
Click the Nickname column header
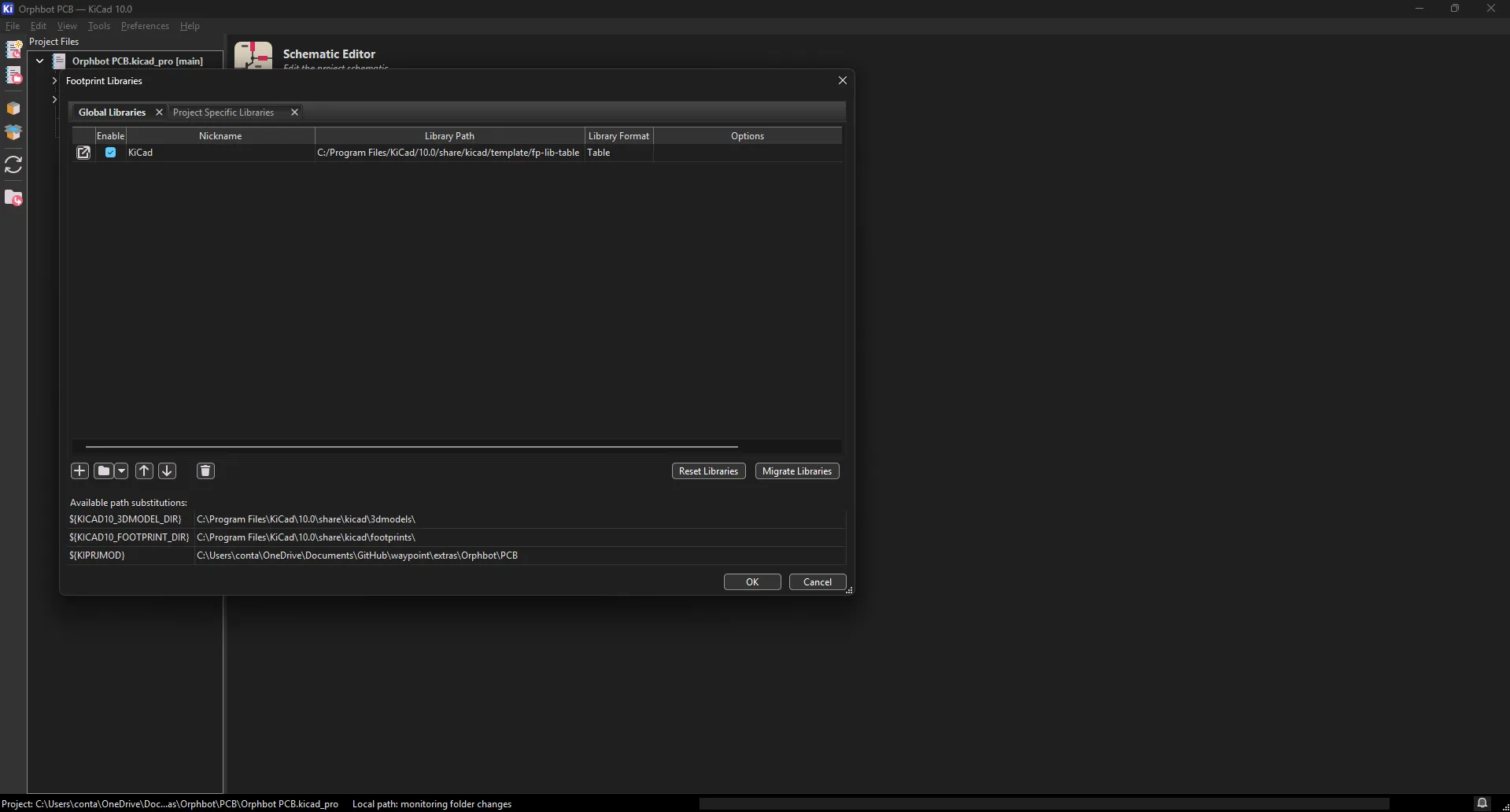[x=220, y=135]
